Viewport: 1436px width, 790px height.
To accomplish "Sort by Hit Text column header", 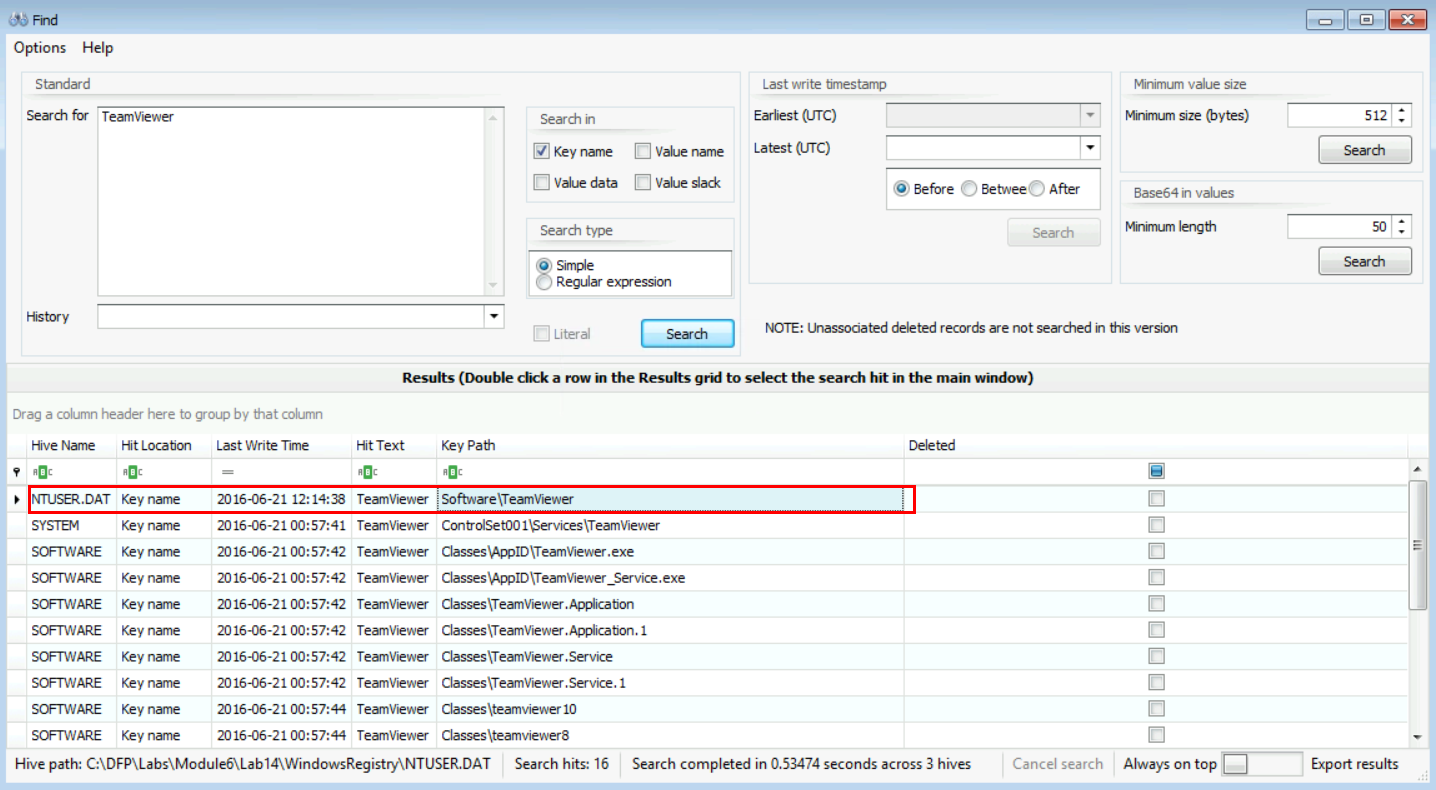I will 394,446.
